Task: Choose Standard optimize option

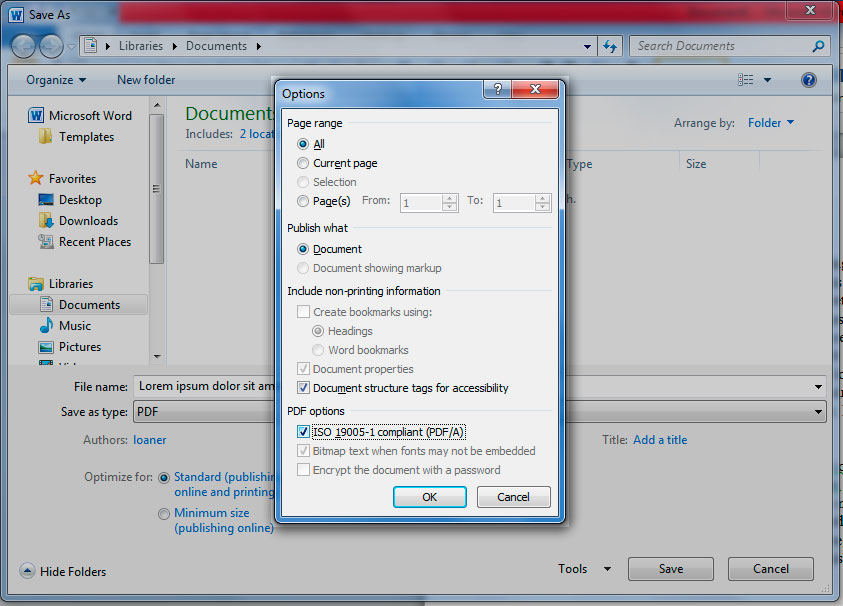Action: 164,477
